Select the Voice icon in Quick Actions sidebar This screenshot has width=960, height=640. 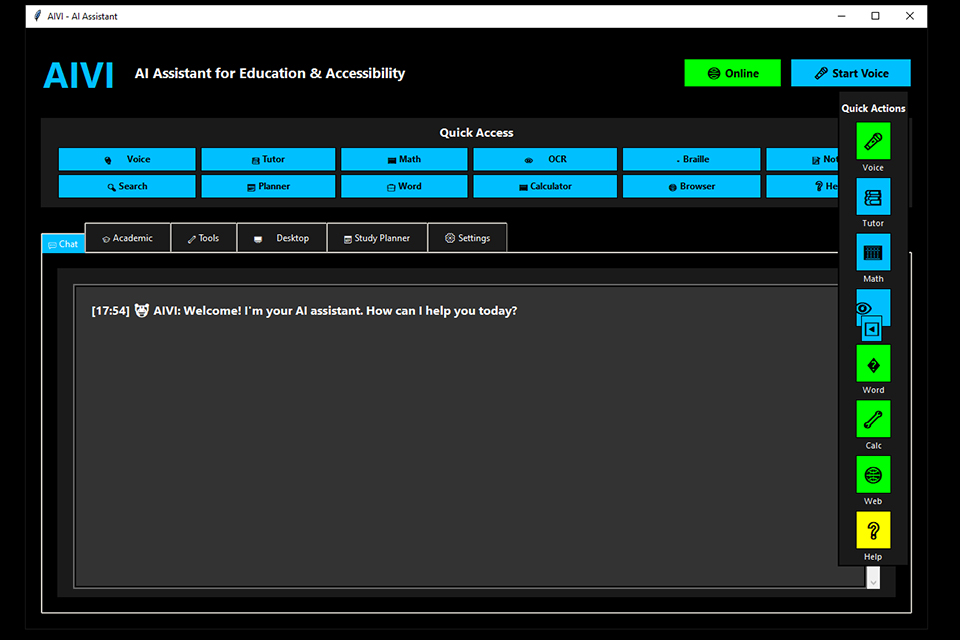[873, 141]
